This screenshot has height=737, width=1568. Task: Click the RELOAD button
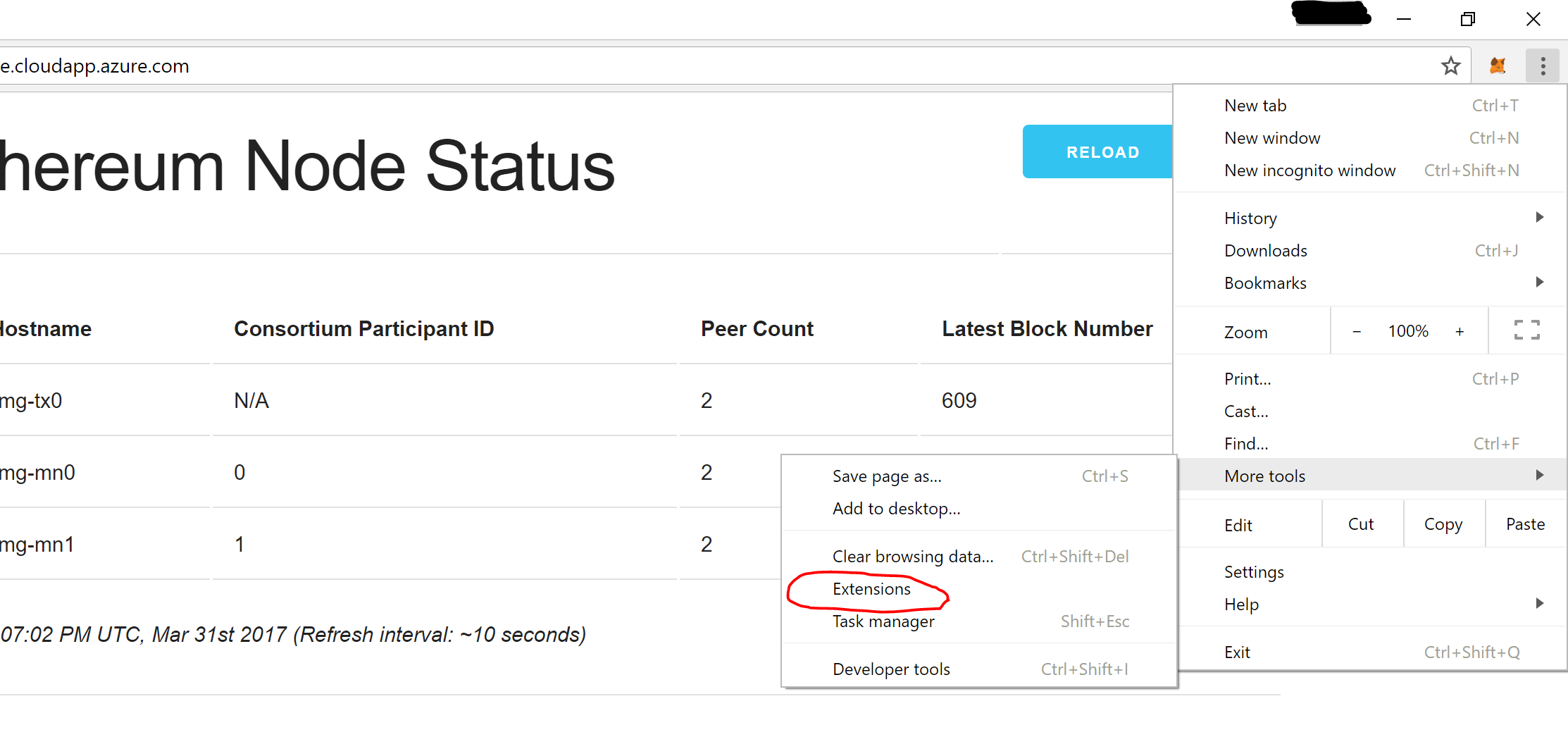point(1103,151)
